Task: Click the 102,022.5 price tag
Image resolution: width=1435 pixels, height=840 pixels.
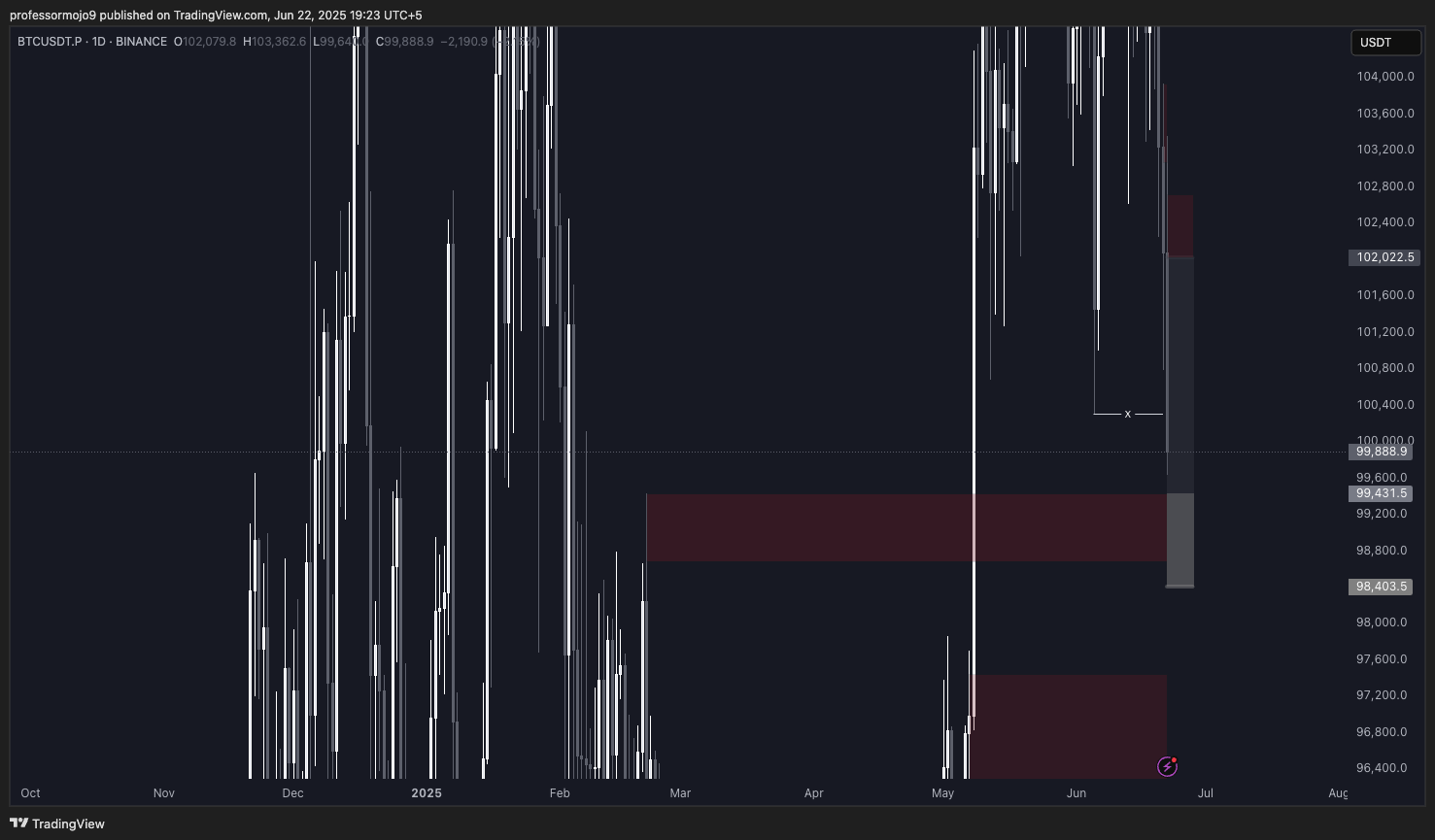Action: pyautogui.click(x=1384, y=257)
